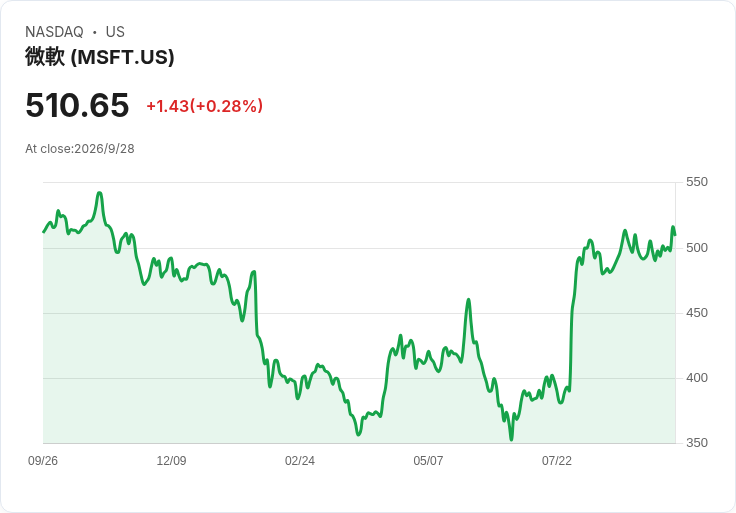
Task: Click the 500 y-axis price label
Action: point(697,248)
